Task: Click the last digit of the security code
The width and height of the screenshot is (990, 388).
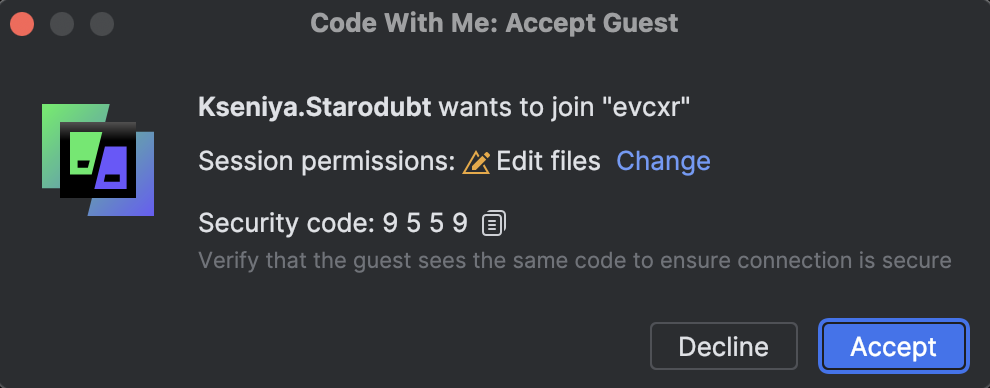Action: tap(460, 223)
